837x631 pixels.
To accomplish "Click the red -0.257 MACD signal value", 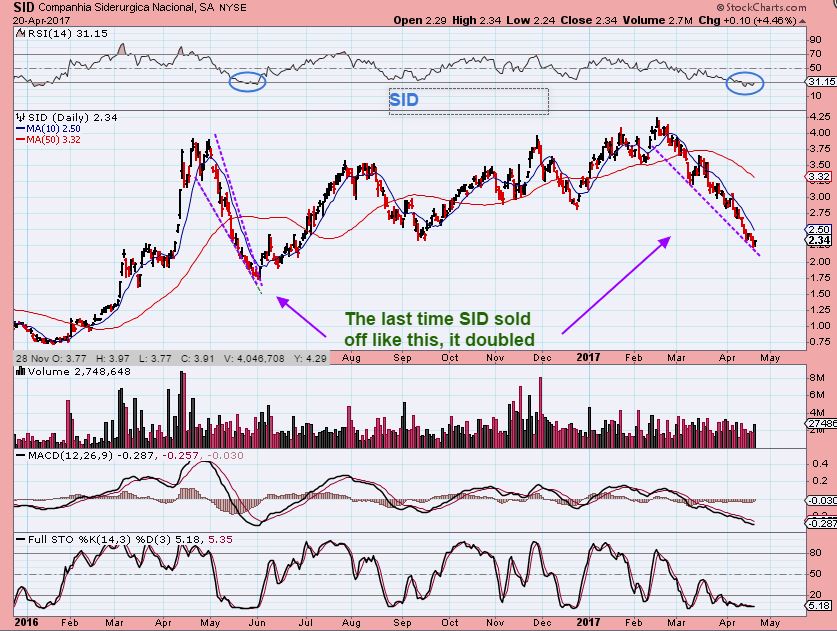I will click(x=181, y=455).
